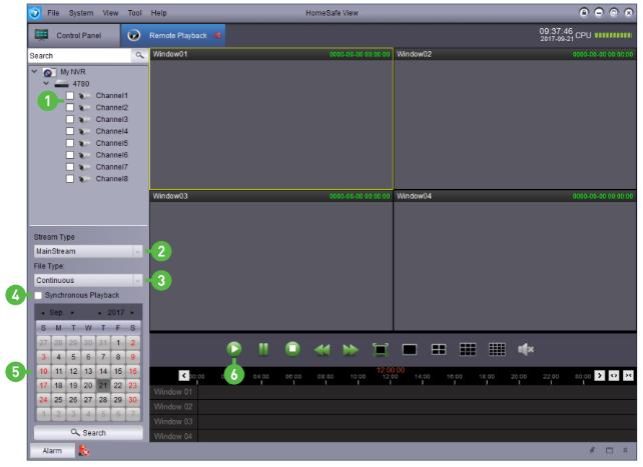Click the fast forward icon
This screenshot has height=467, width=643.
[x=351, y=350]
